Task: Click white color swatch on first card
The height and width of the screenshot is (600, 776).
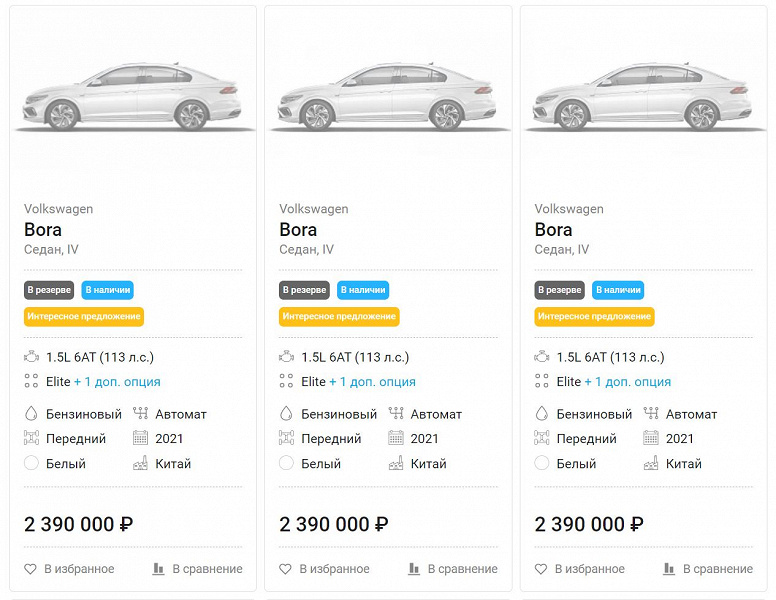Action: (x=31, y=463)
